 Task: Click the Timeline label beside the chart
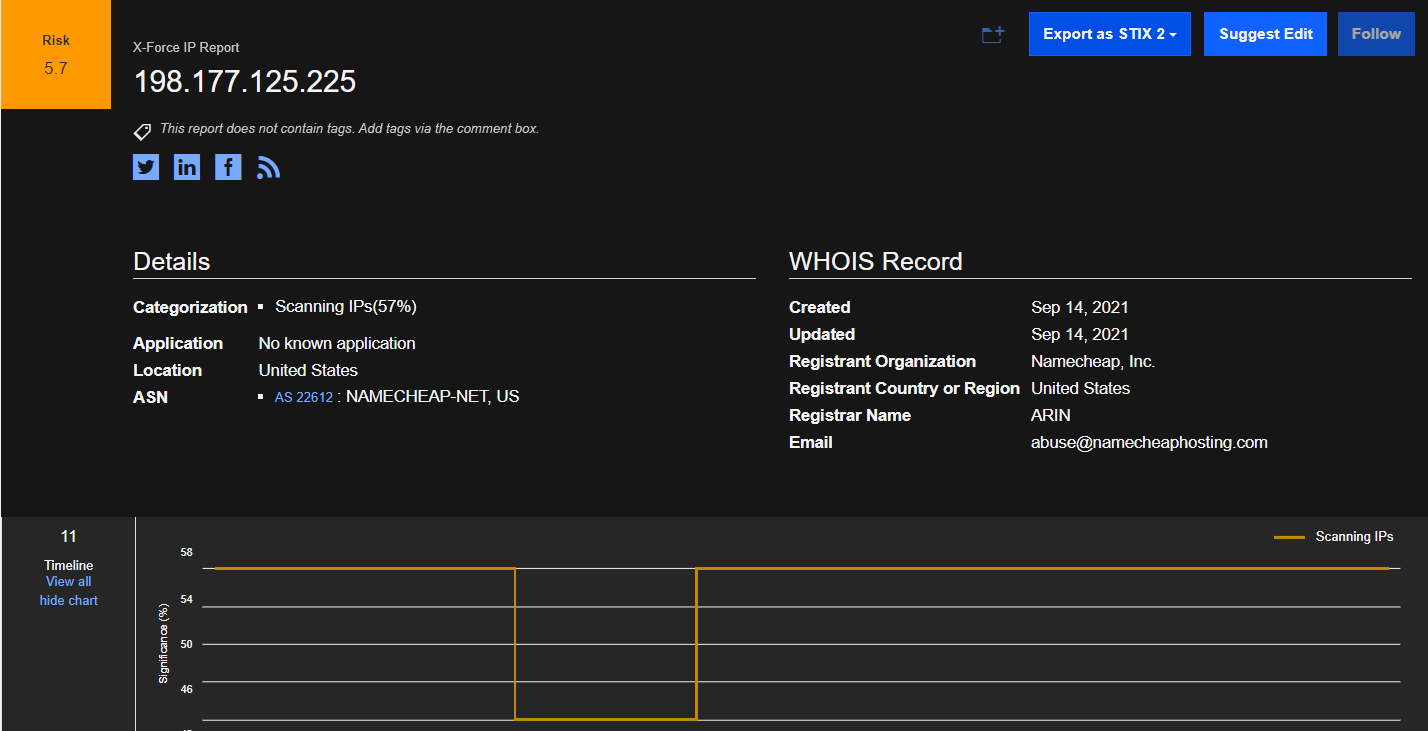pos(69,565)
